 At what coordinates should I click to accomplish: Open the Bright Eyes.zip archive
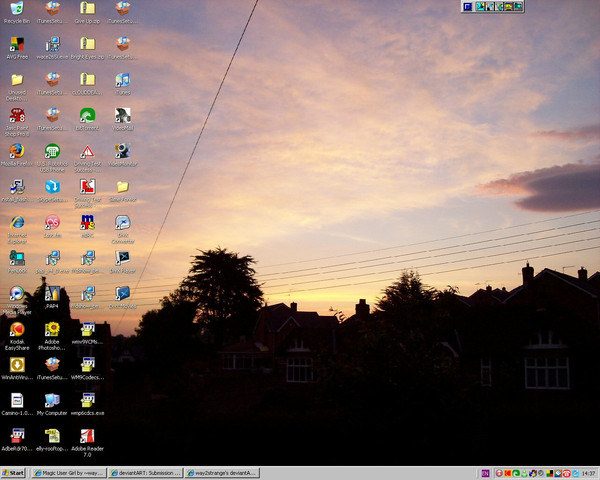click(x=87, y=45)
